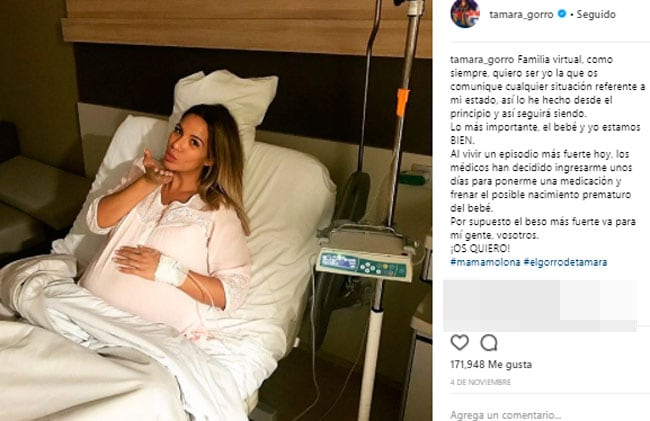
Task: Click the ¡OS QUIERO! line in the caption
Action: click(480, 249)
